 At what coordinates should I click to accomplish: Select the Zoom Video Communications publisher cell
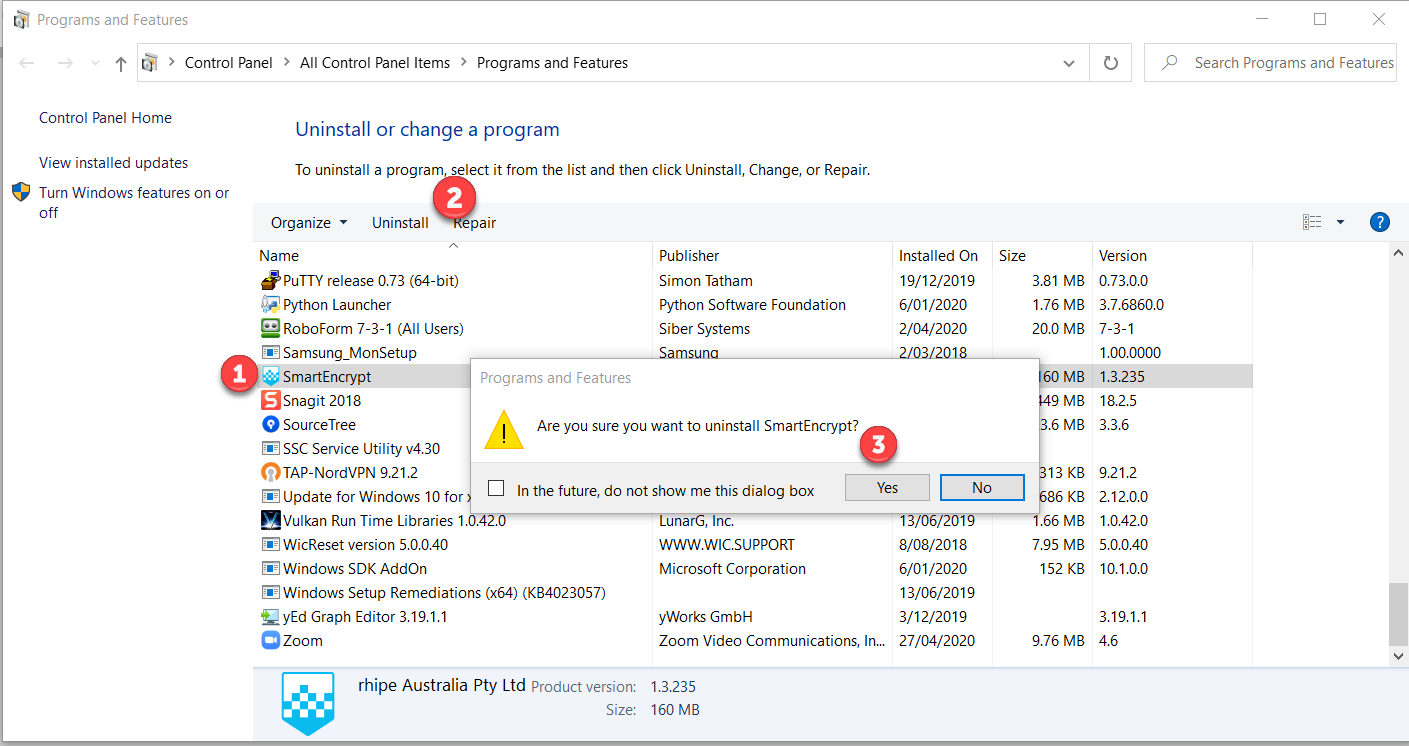tap(772, 641)
